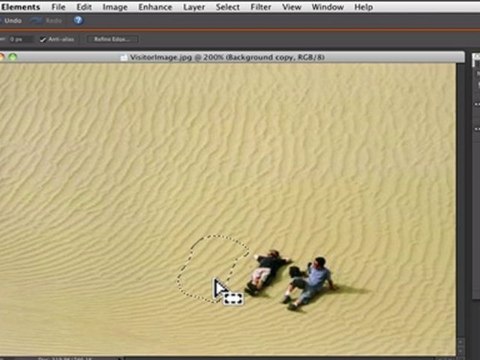Click the Feather pixel value field

point(21,39)
